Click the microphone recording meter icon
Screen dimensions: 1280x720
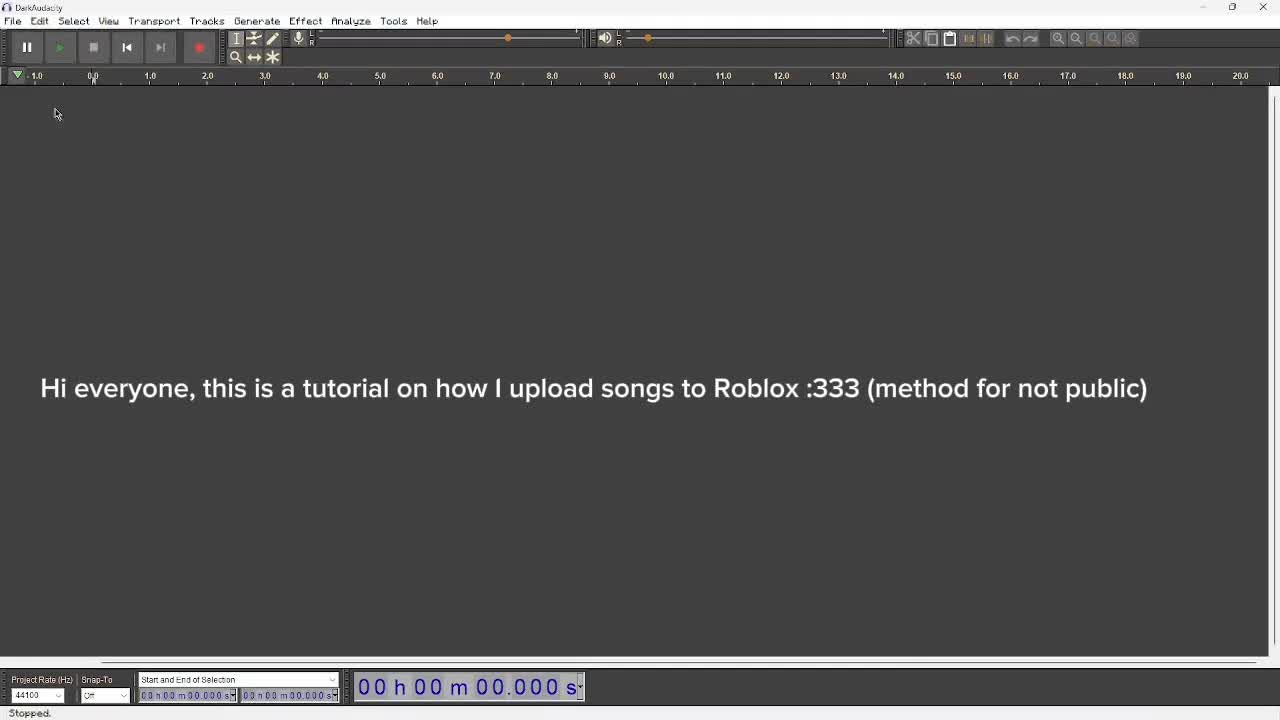pyautogui.click(x=298, y=38)
